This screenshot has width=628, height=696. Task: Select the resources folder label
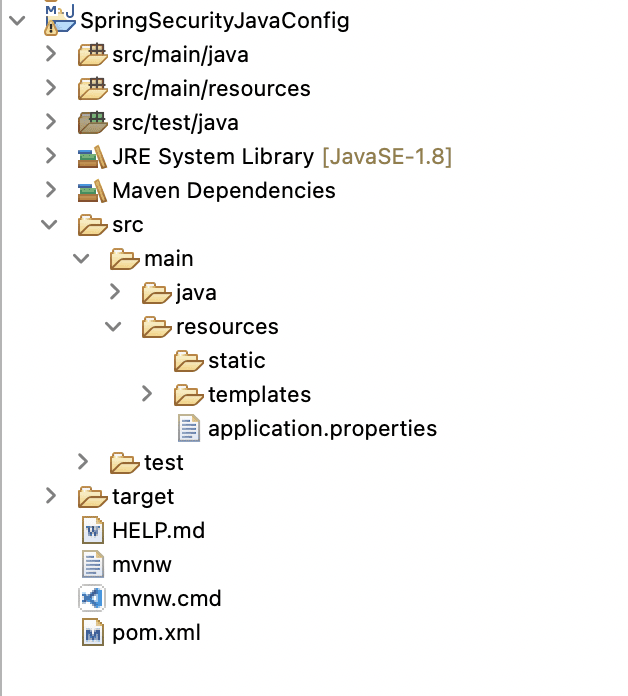227,328
